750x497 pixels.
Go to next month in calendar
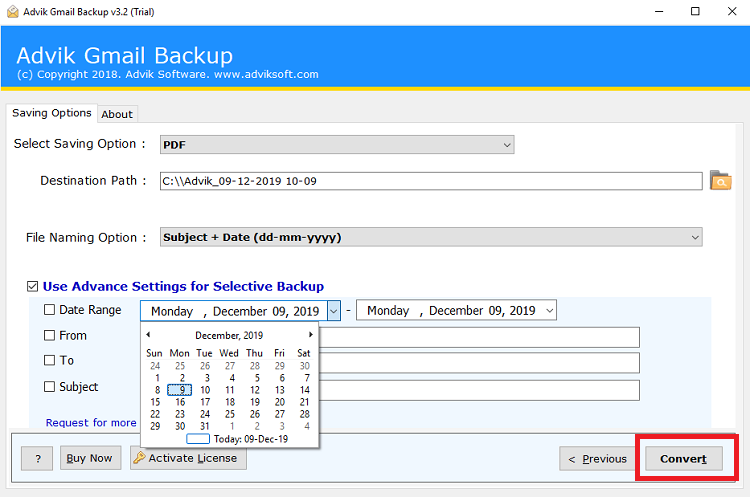310,335
